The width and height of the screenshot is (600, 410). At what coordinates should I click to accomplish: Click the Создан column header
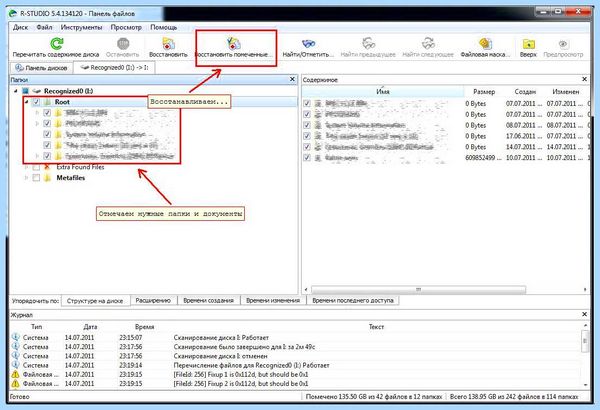pyautogui.click(x=525, y=91)
